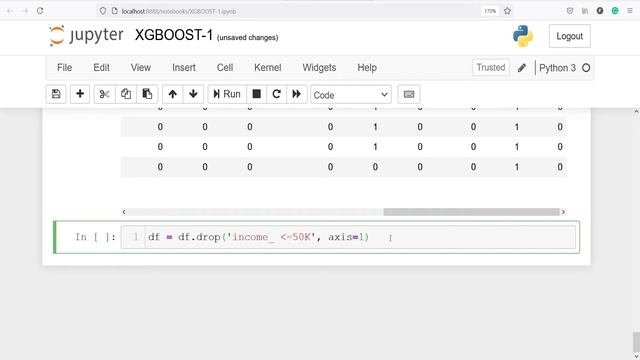Image resolution: width=640 pixels, height=360 pixels.
Task: Open the command palette keyboard icon
Action: pyautogui.click(x=409, y=94)
